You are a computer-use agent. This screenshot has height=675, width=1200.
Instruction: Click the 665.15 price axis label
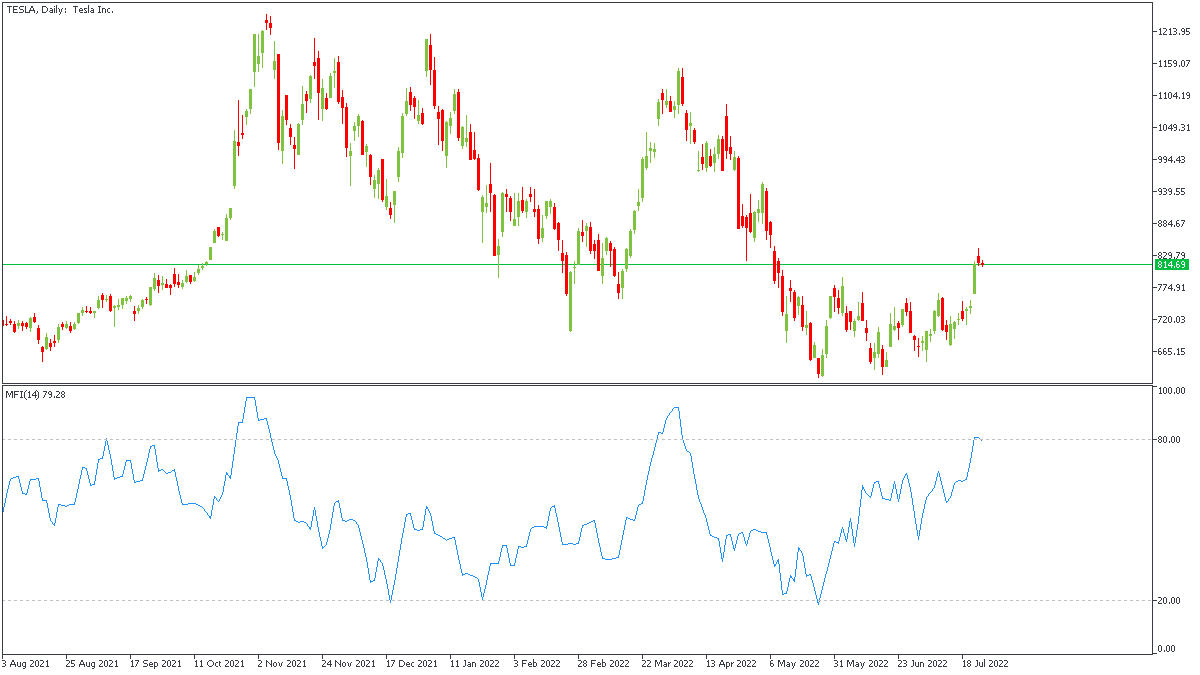click(1172, 352)
